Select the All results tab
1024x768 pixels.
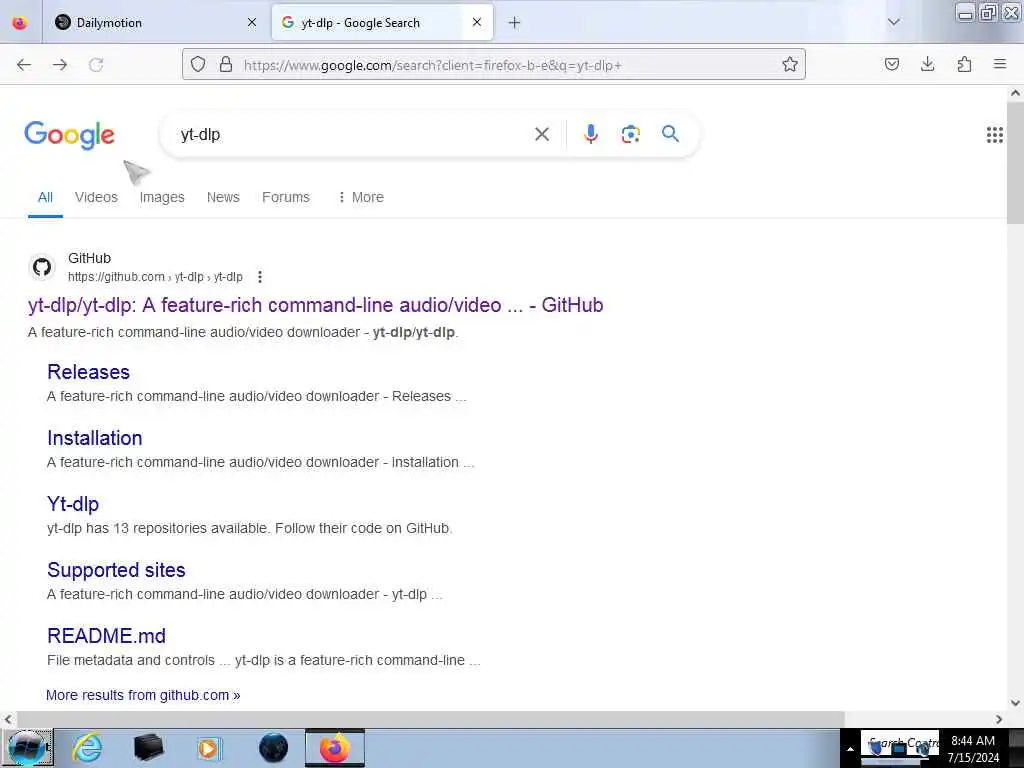click(x=45, y=197)
